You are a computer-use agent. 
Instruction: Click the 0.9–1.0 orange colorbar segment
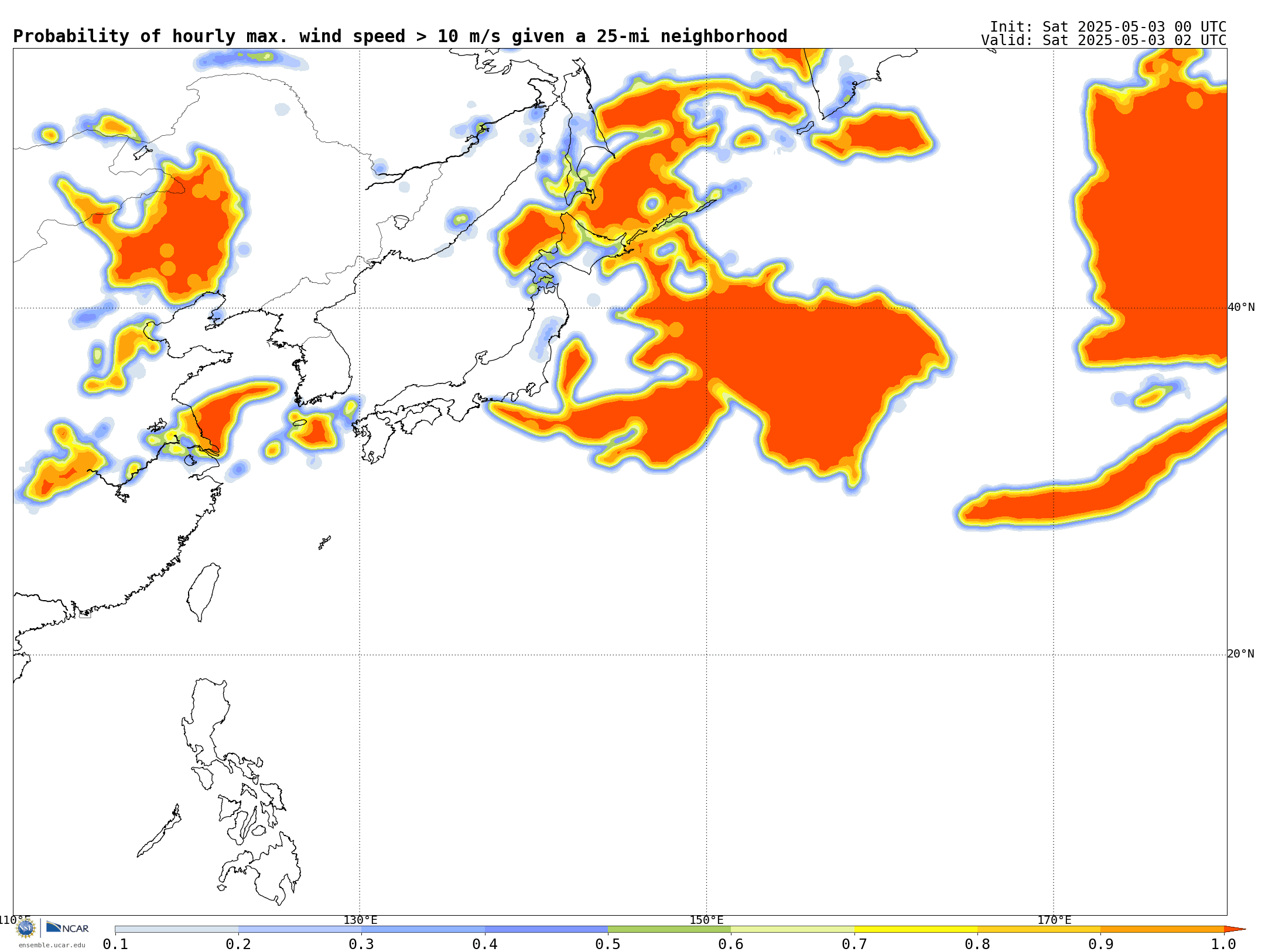coord(1163,929)
